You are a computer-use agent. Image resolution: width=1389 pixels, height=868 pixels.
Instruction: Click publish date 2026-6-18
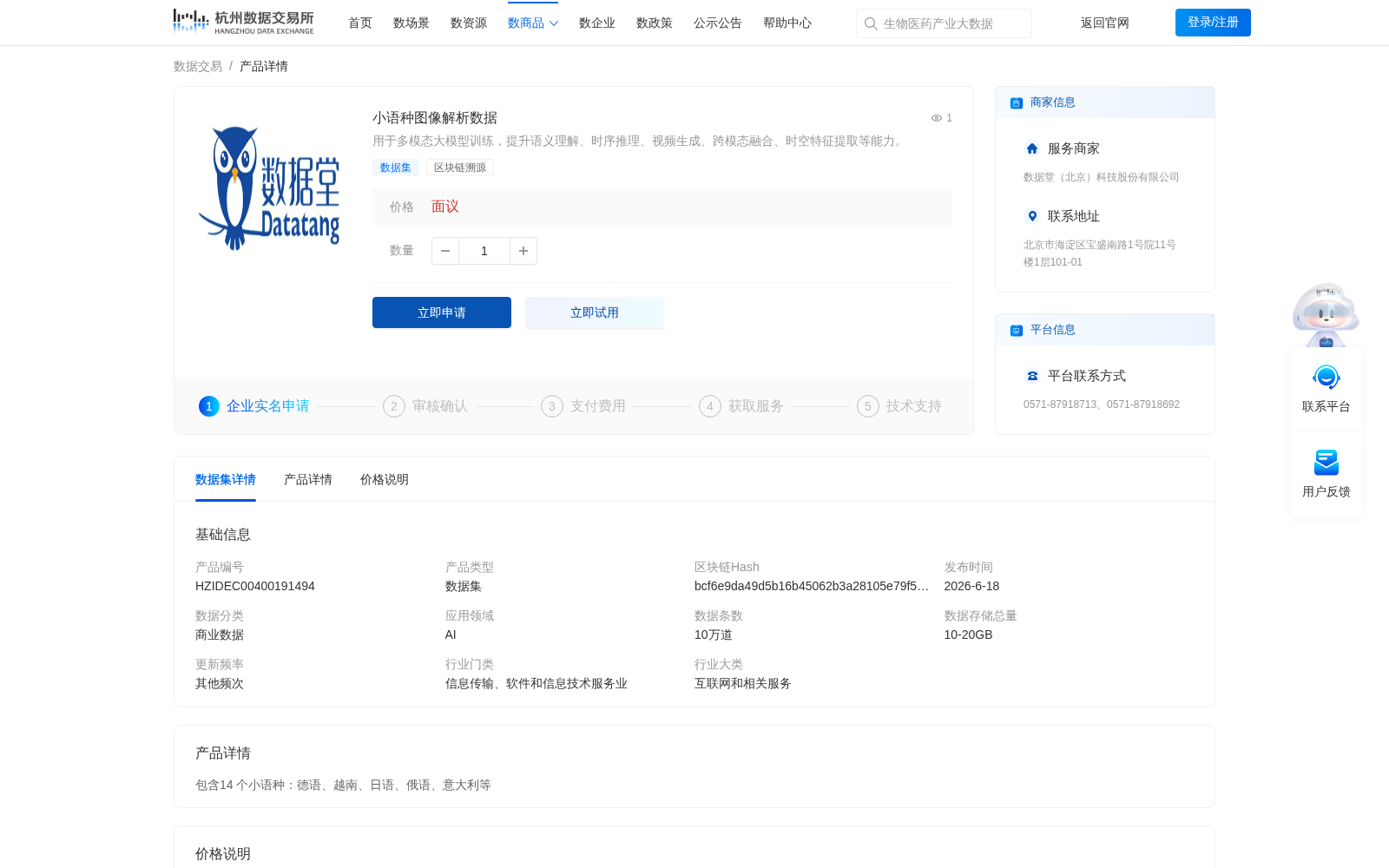(971, 586)
